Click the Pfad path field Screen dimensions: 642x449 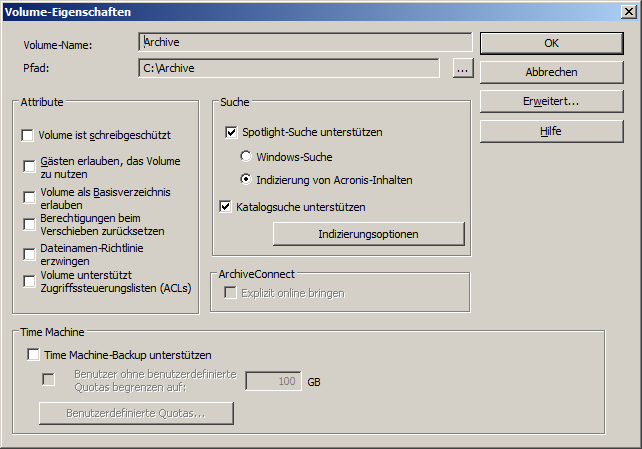click(288, 68)
